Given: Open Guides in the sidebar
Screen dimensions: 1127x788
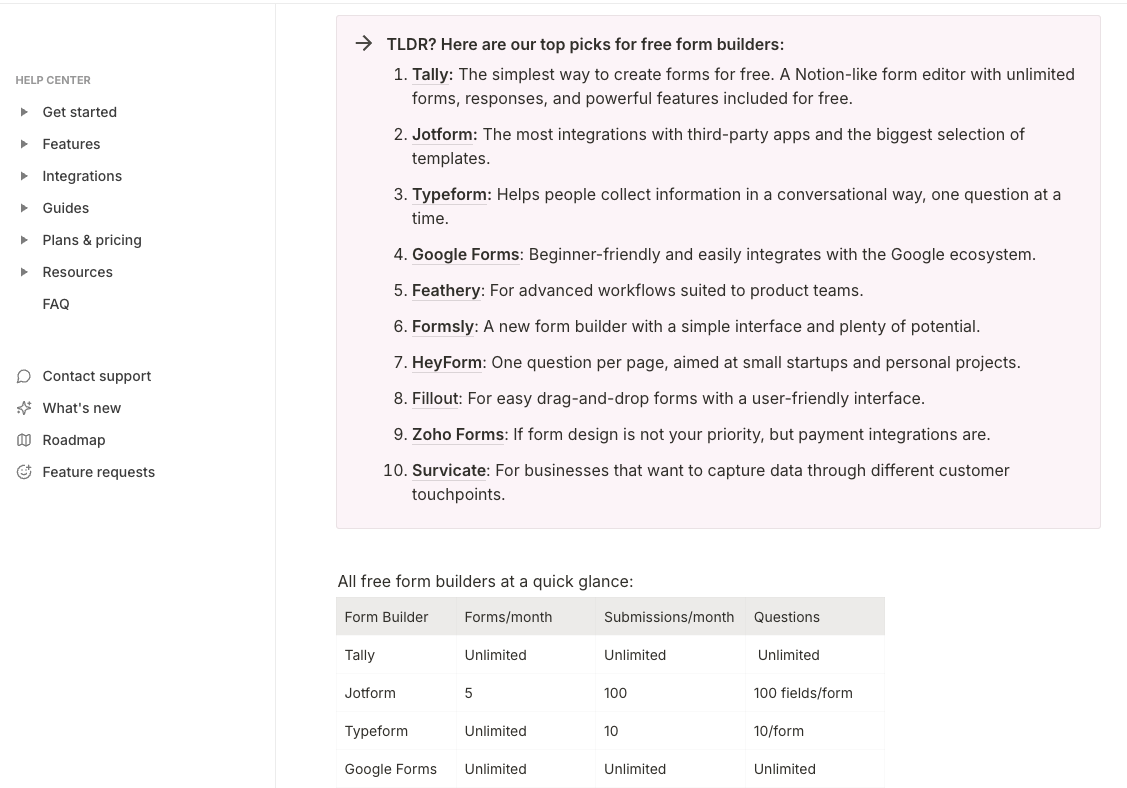Looking at the screenshot, I should 65,208.
